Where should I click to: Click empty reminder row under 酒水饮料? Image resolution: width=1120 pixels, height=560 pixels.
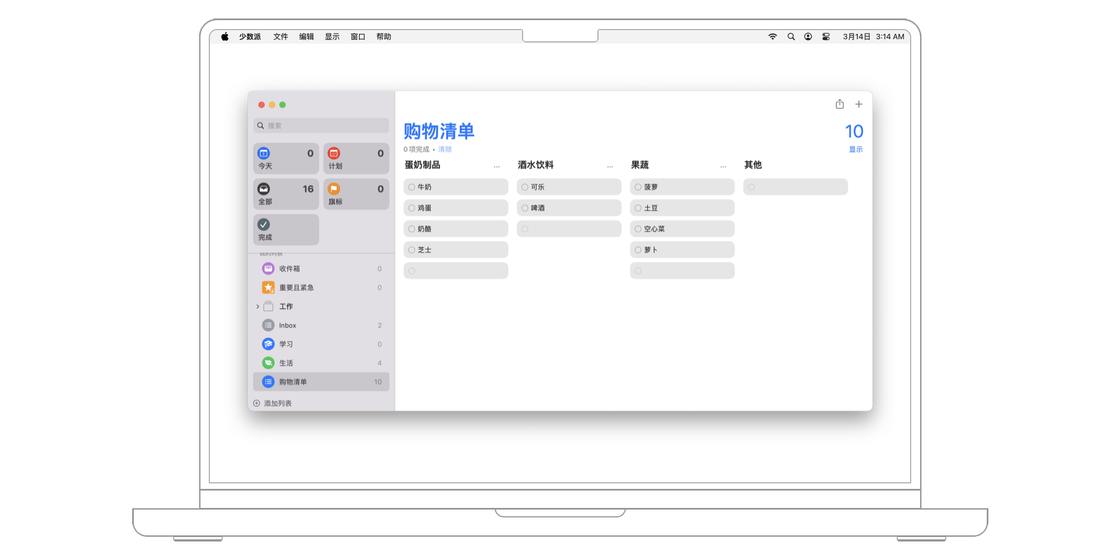(569, 229)
